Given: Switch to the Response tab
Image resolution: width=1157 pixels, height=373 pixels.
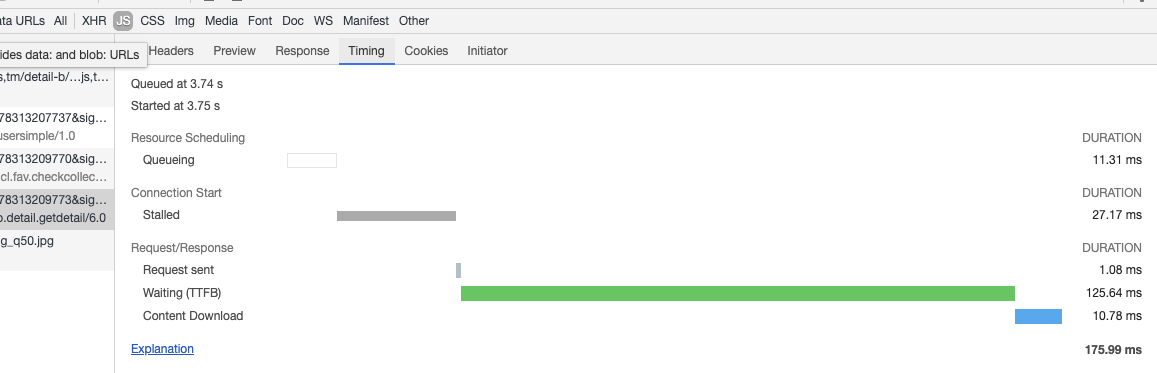Looking at the screenshot, I should click(303, 51).
